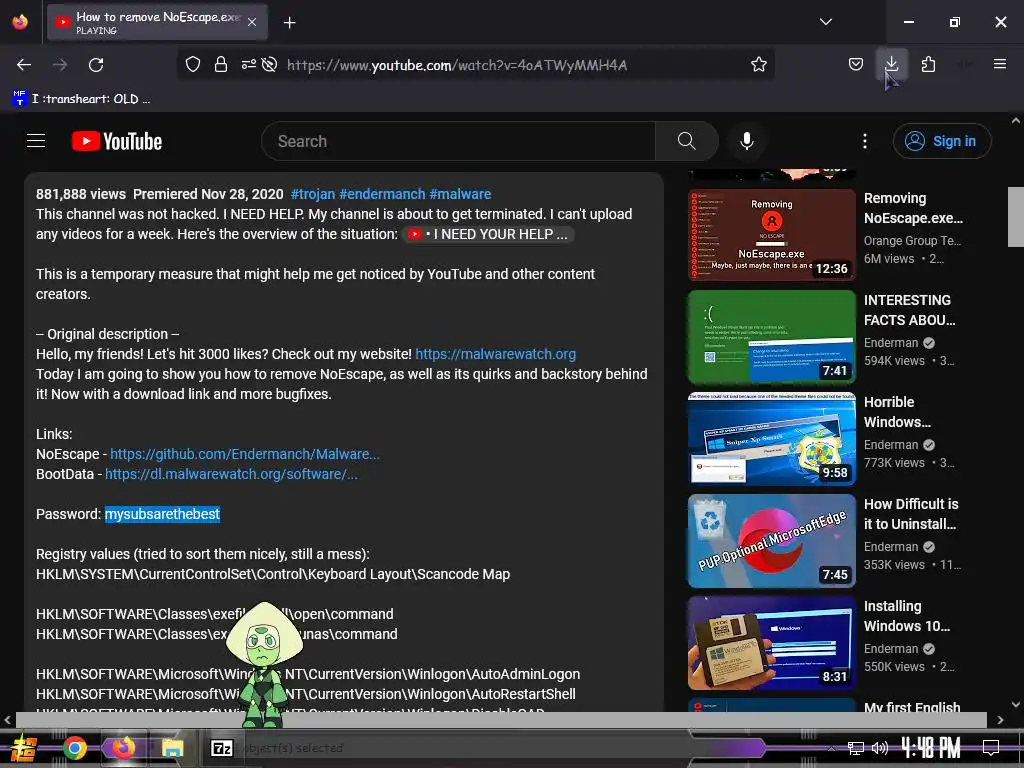Open the BootData dl.malwarewatch.org link
1024x768 pixels.
231,474
